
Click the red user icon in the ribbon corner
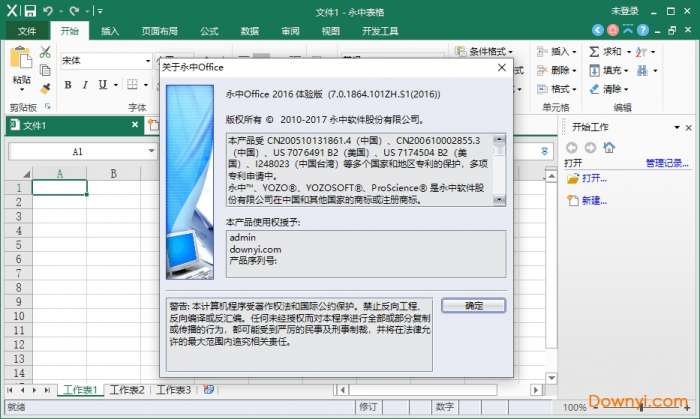coord(613,30)
